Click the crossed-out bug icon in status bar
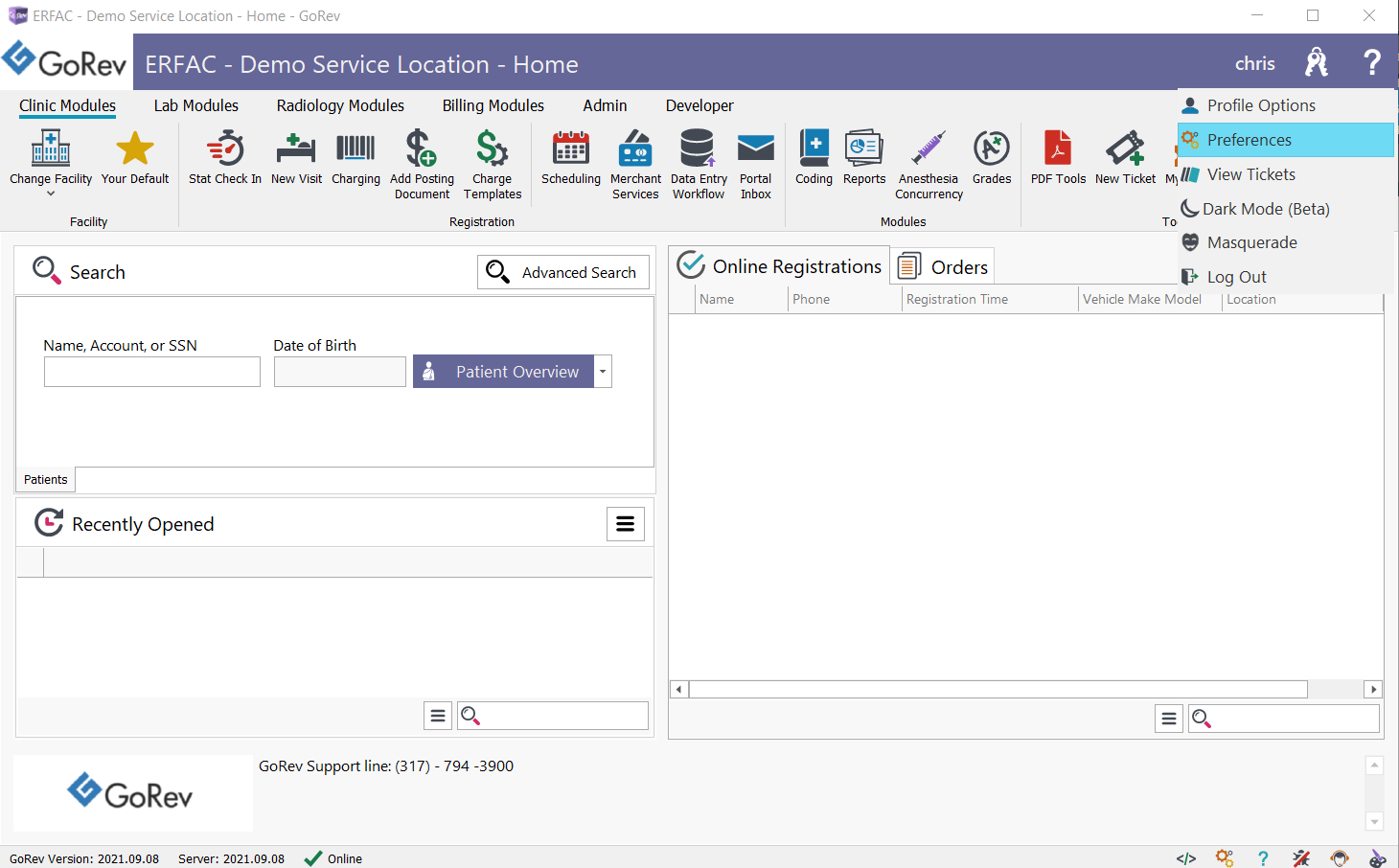This screenshot has width=1399, height=868. [x=1301, y=858]
